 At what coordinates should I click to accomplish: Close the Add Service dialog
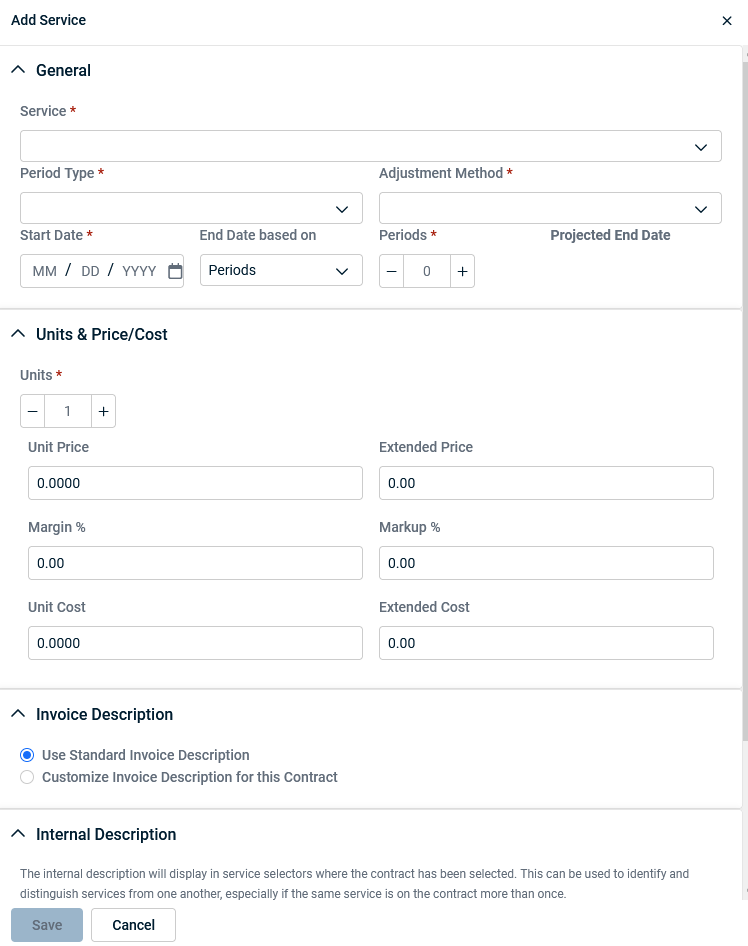tap(727, 21)
